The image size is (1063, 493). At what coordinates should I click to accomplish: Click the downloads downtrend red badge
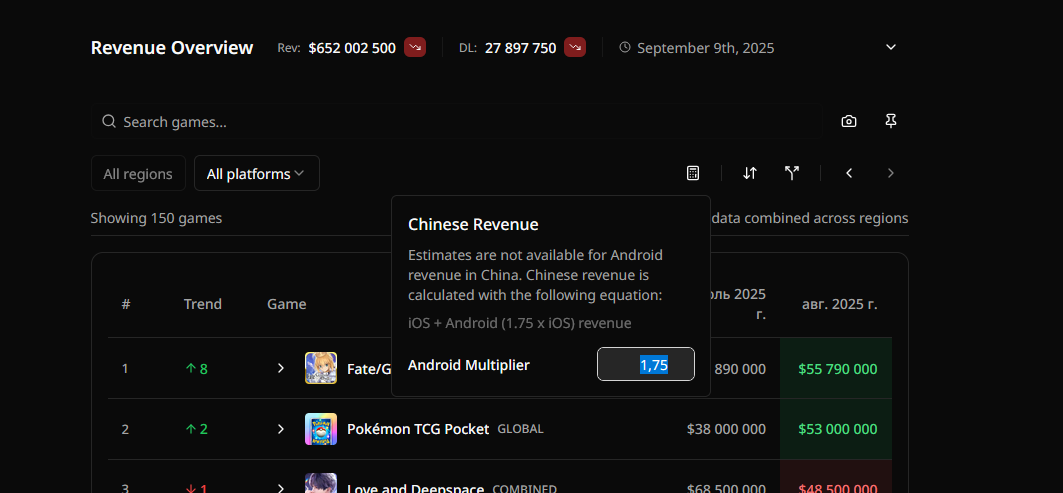coord(575,47)
